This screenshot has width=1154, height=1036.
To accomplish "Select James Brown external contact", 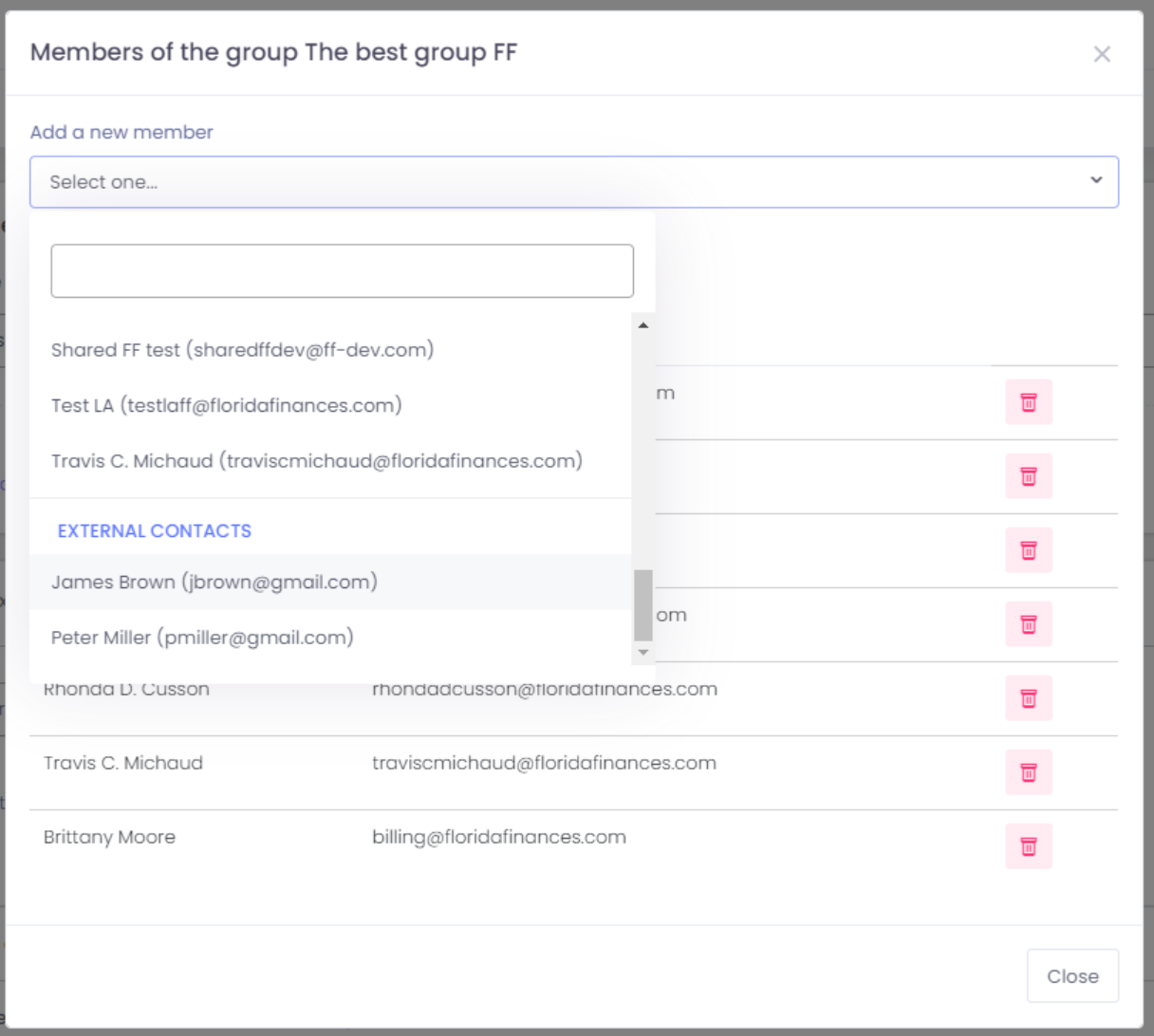I will [x=214, y=583].
